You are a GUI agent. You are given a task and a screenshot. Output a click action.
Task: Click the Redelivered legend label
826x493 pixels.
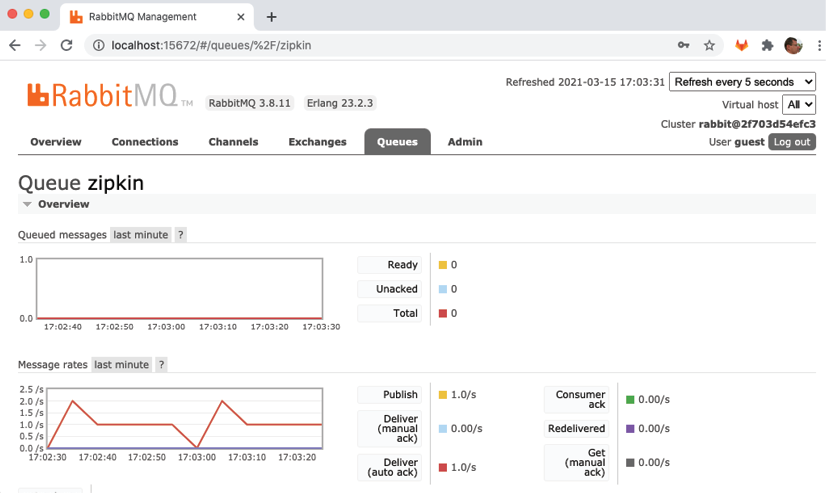(576, 428)
